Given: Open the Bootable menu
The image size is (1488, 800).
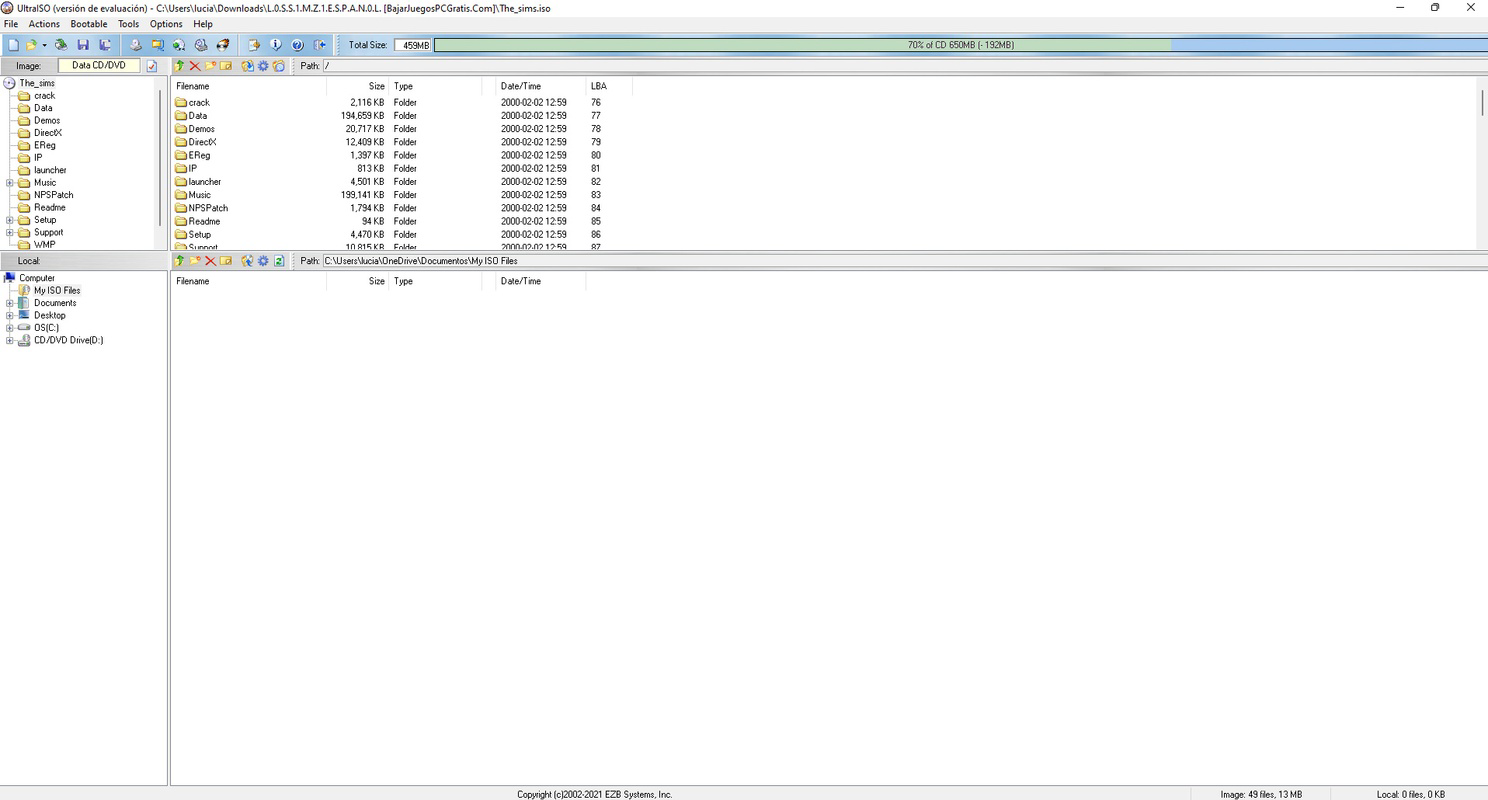Looking at the screenshot, I should coord(88,24).
